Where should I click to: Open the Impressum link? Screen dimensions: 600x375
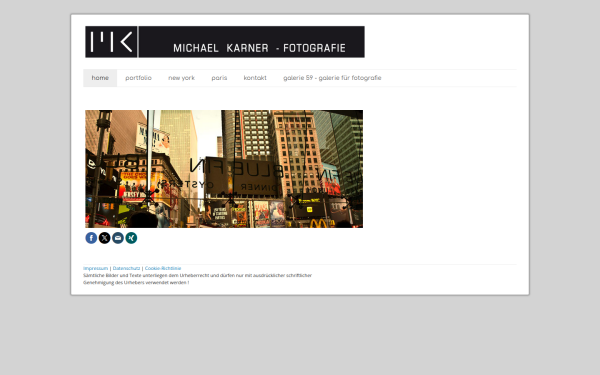click(x=96, y=268)
